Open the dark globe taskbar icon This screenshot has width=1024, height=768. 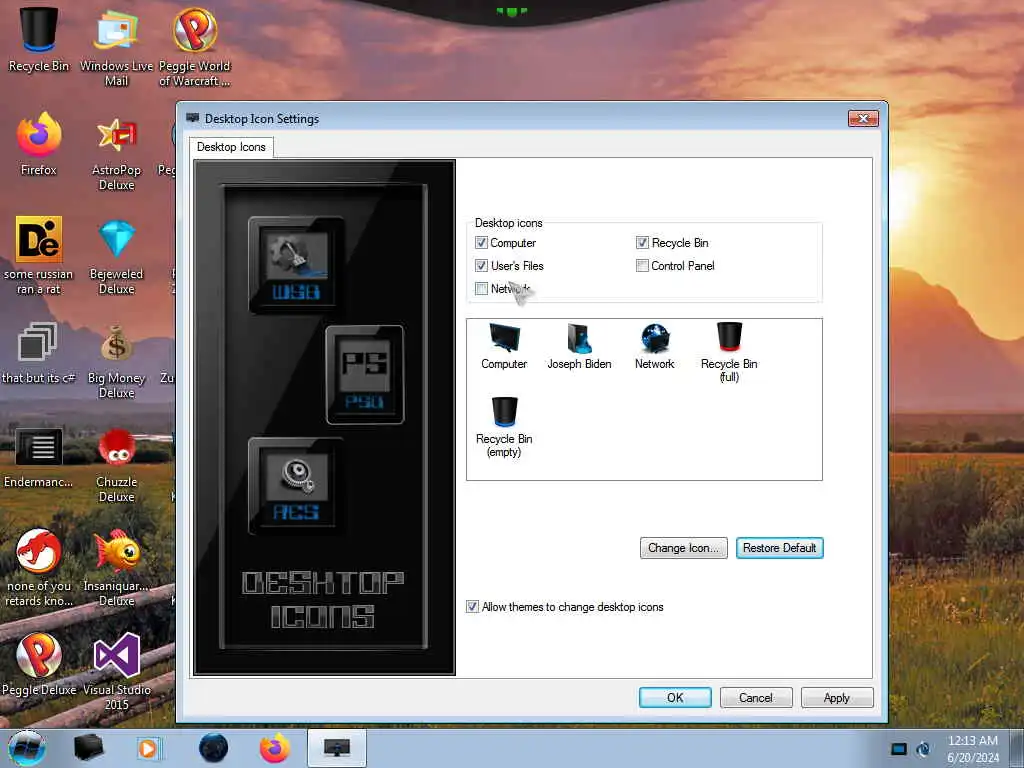(x=213, y=748)
